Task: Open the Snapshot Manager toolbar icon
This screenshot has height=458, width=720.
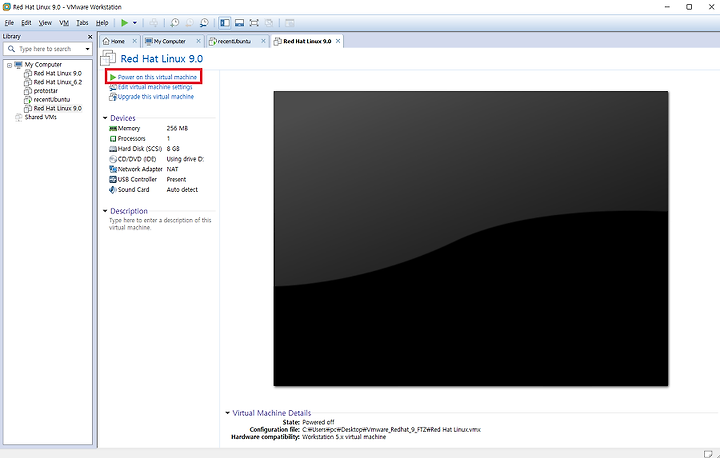Action: 204,23
